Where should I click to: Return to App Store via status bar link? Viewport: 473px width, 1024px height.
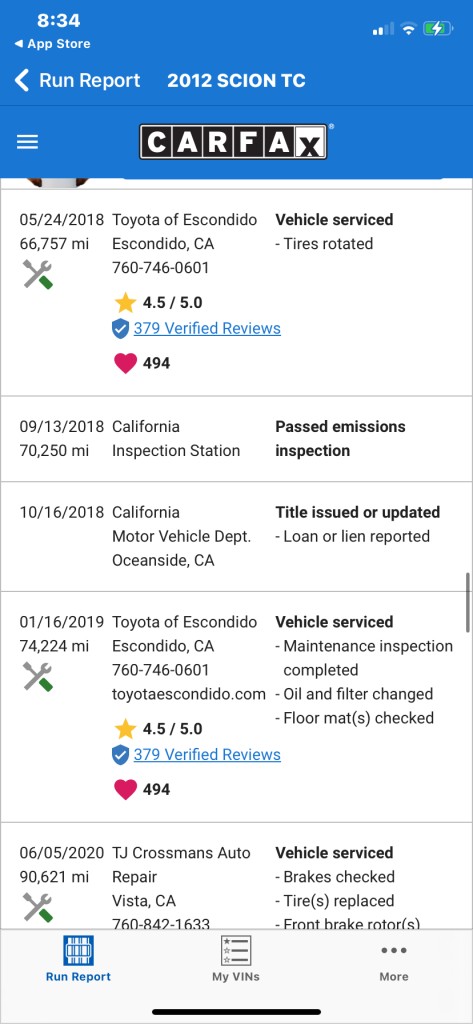(52, 44)
